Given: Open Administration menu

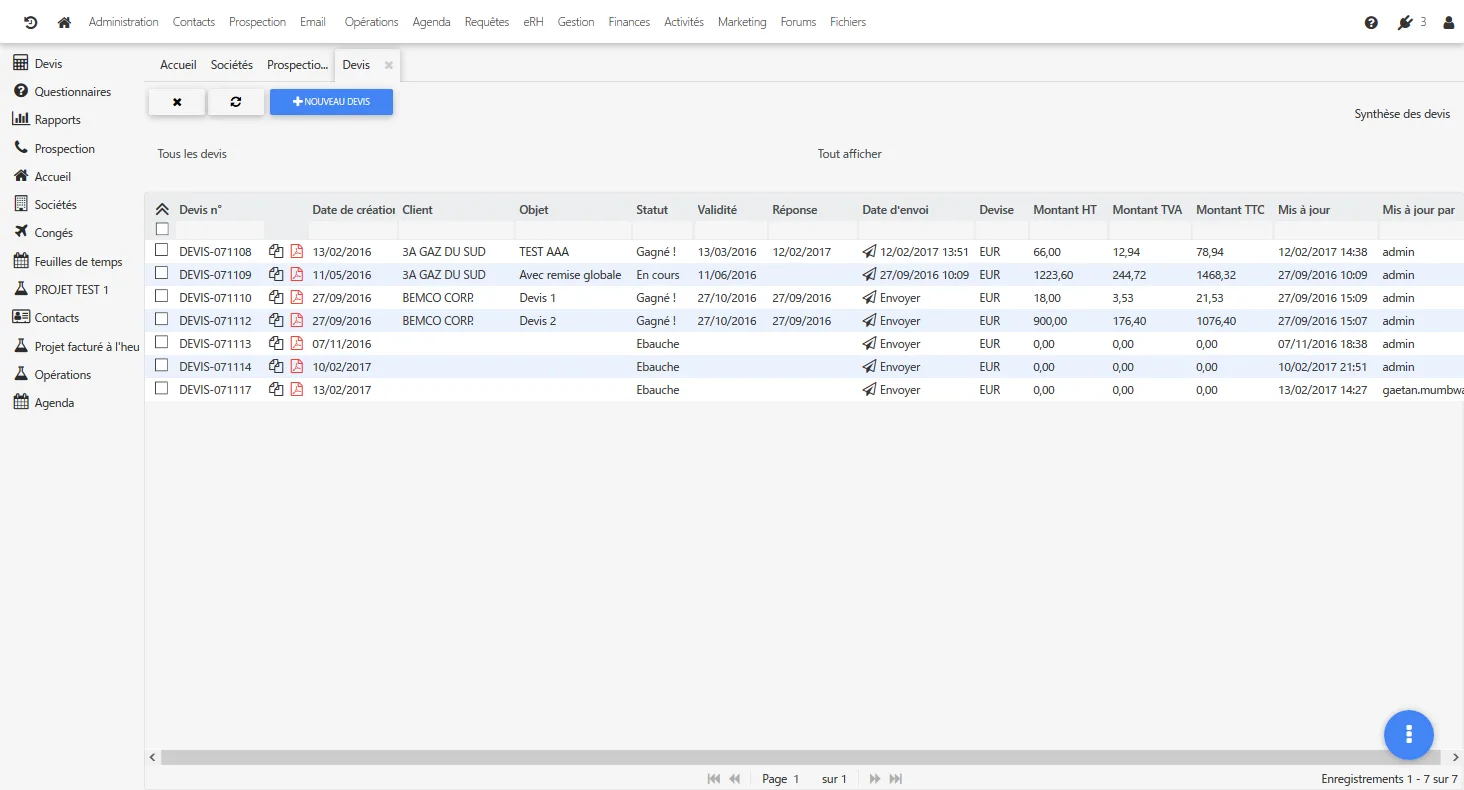Looking at the screenshot, I should pyautogui.click(x=124, y=22).
